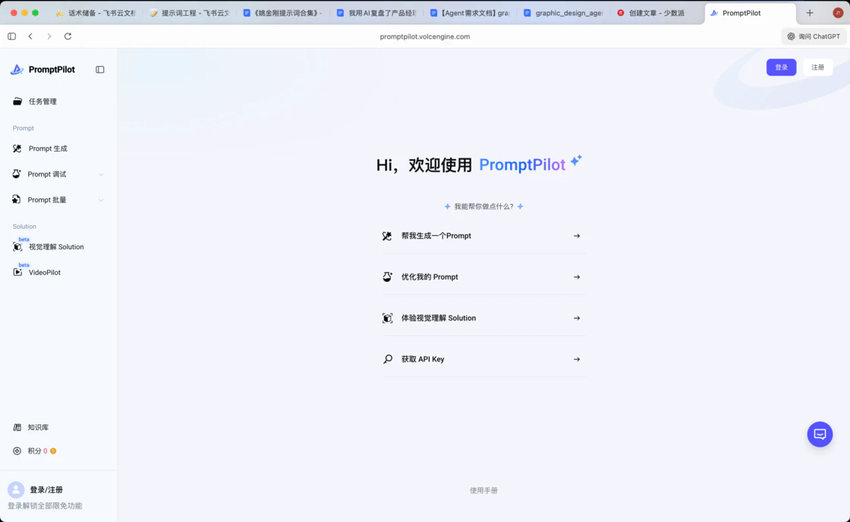Image resolution: width=850 pixels, height=522 pixels.
Task: Click the key icon beside 获取 API Key
Action: pyautogui.click(x=387, y=359)
